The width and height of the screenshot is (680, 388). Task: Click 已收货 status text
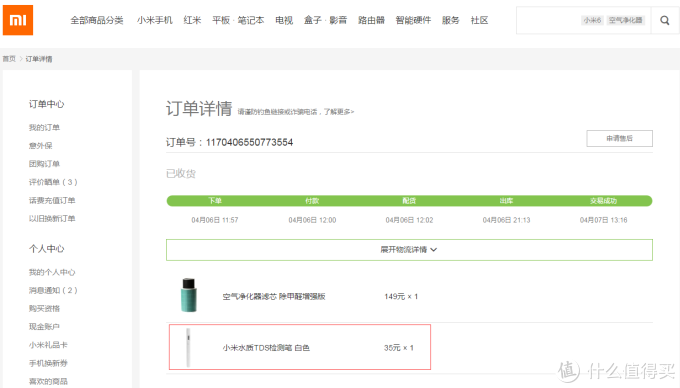181,174
